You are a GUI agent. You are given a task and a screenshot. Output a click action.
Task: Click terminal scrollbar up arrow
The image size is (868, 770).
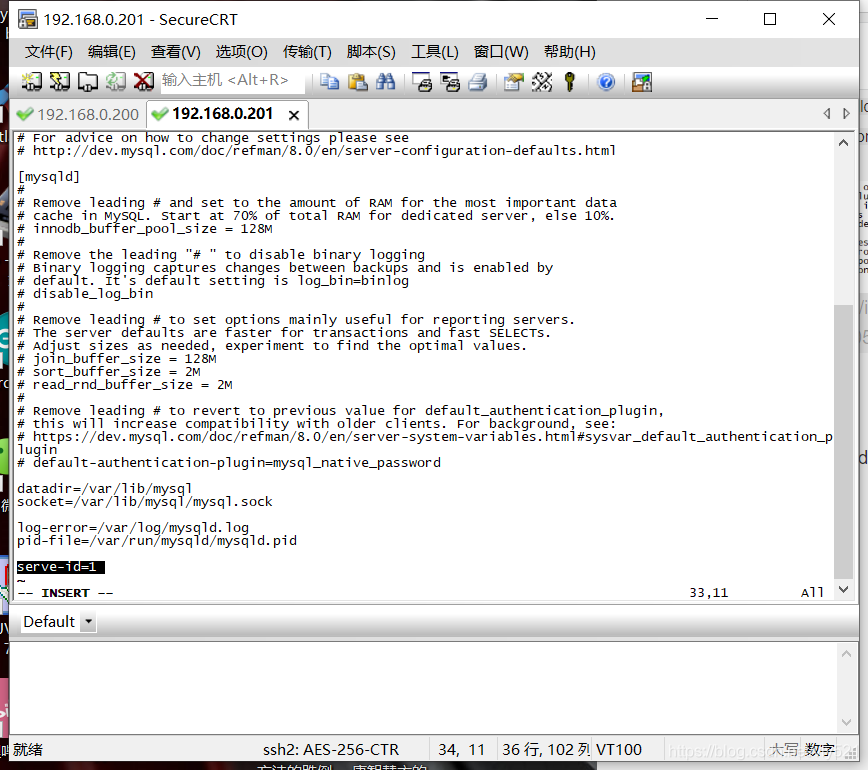click(843, 143)
